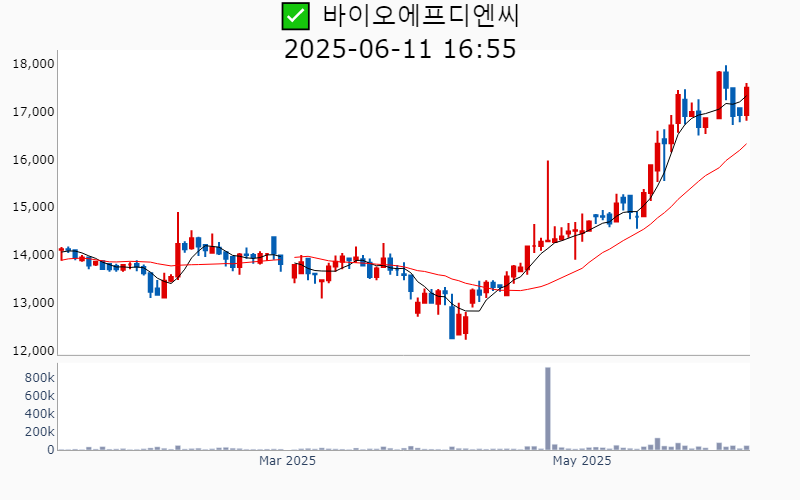Click the May 2025 date label
Viewport: 800px width, 500px height.
point(582,461)
